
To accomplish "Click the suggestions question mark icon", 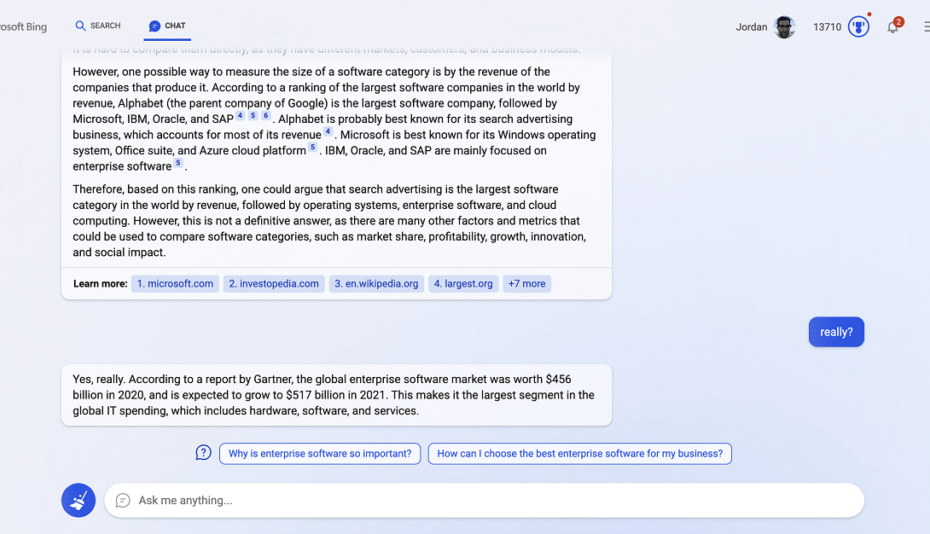I will pos(203,453).
